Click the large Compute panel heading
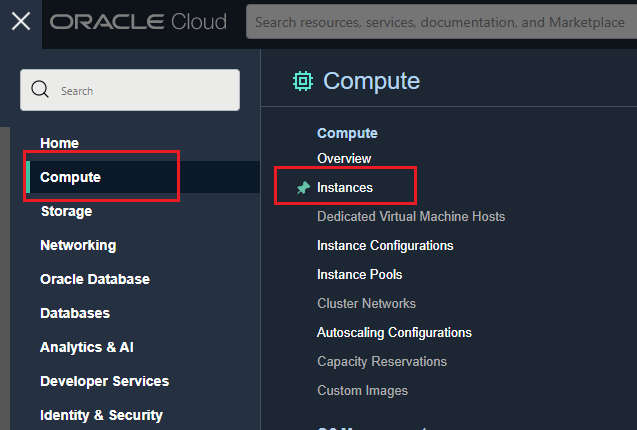The height and width of the screenshot is (430, 637). [x=371, y=81]
